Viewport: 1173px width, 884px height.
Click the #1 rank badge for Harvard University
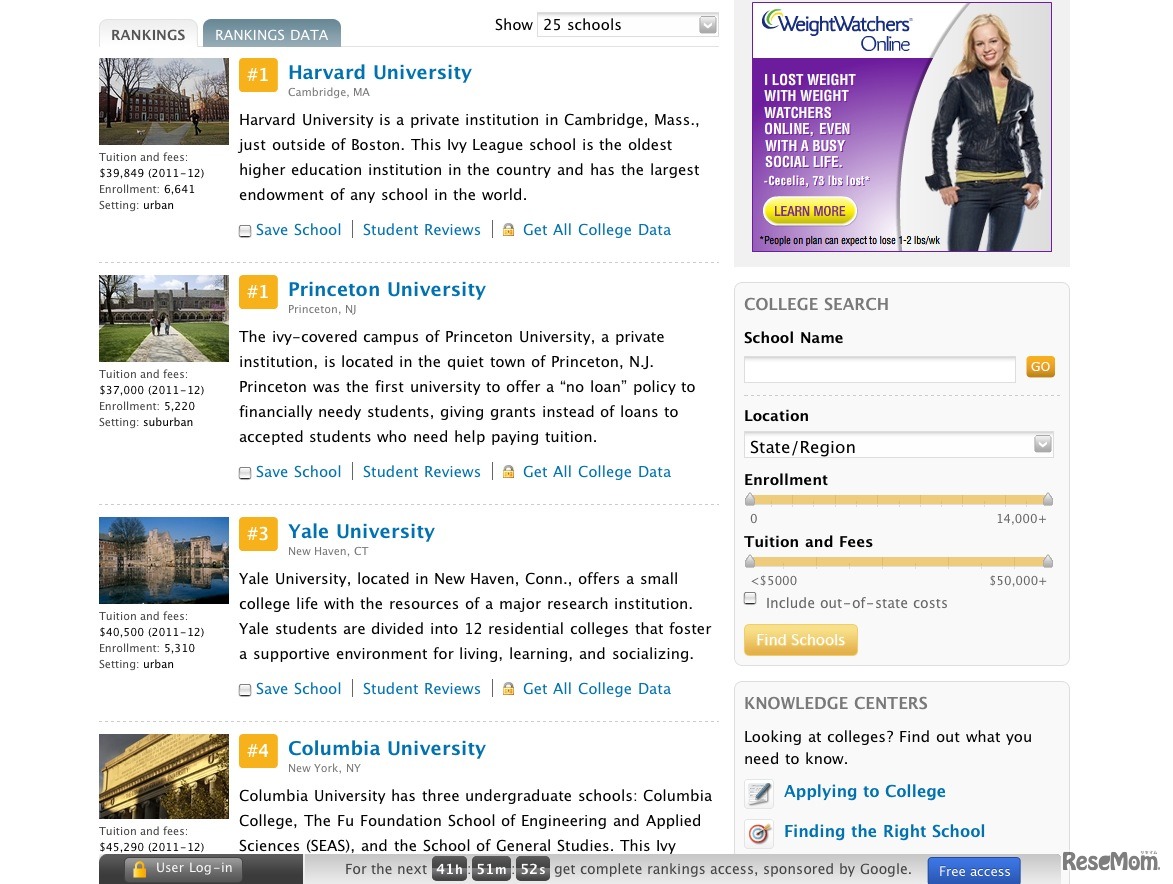(x=258, y=74)
